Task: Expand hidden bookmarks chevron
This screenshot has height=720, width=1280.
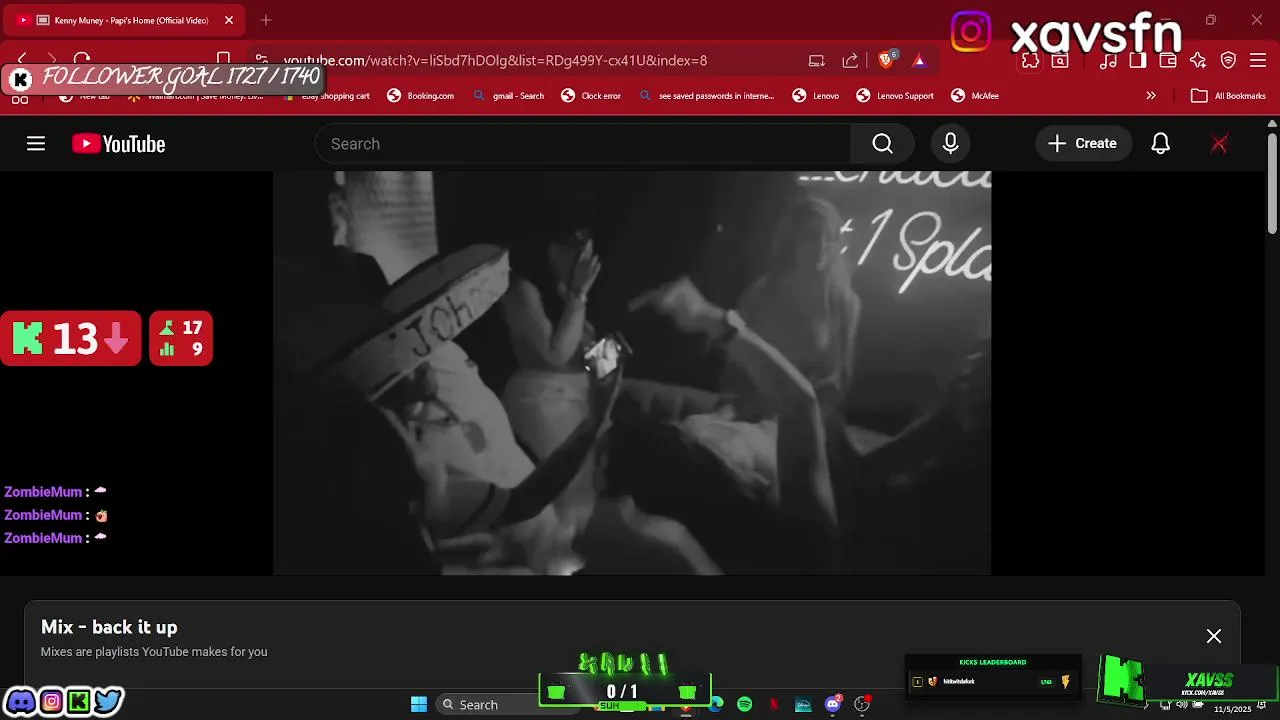Action: click(1151, 96)
